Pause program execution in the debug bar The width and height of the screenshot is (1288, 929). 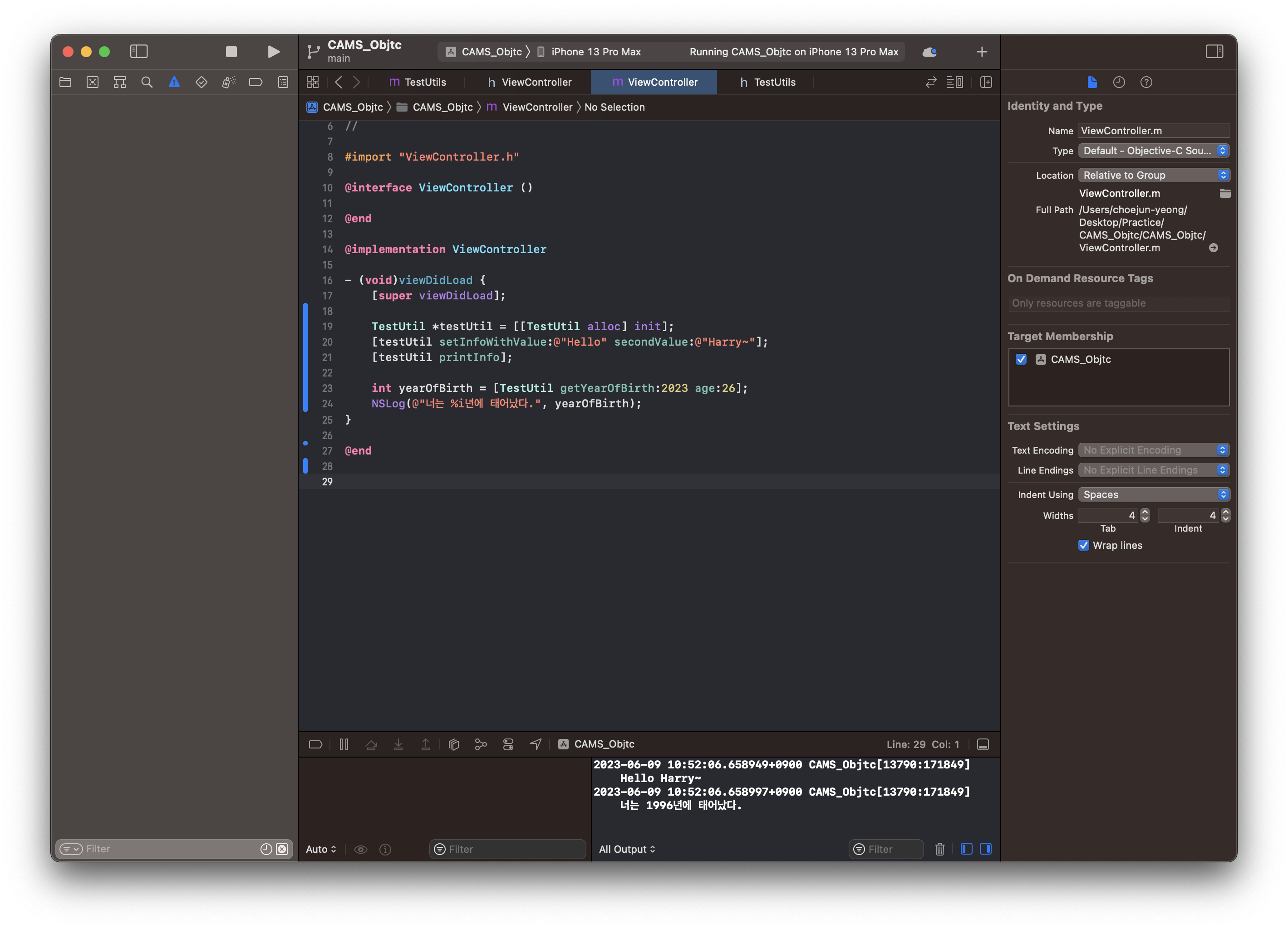pos(344,744)
